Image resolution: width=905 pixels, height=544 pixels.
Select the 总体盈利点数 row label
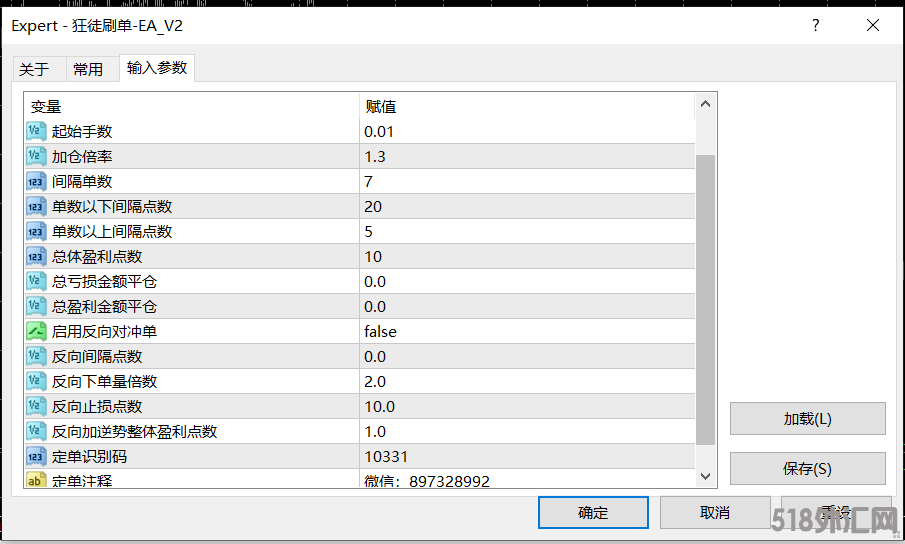[97, 257]
